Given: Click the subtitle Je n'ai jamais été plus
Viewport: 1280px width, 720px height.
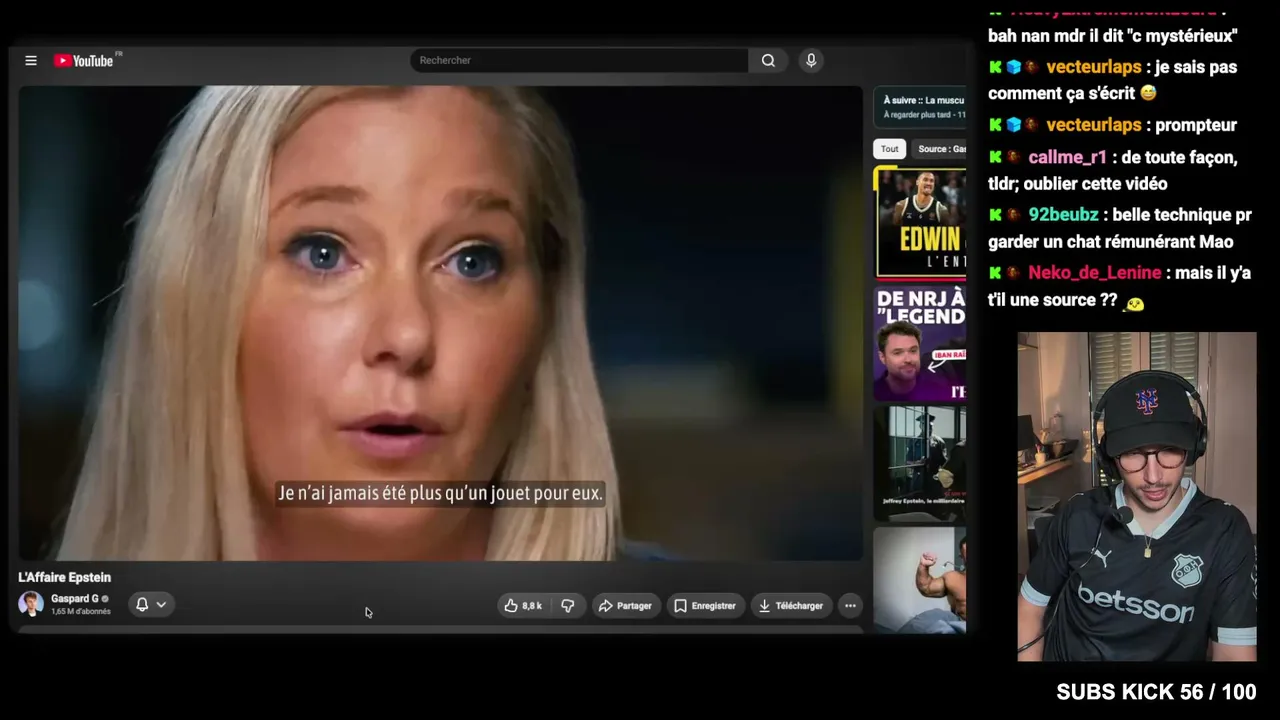Looking at the screenshot, I should point(440,493).
